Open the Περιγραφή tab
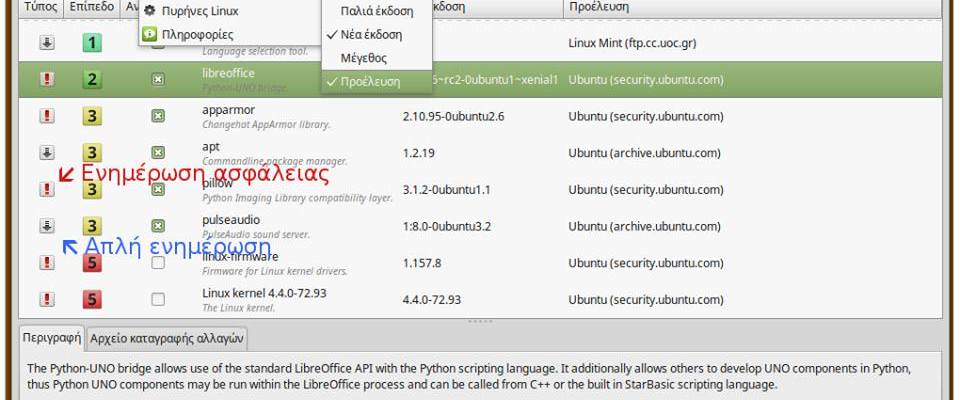This screenshot has height=400, width=960. (52, 337)
